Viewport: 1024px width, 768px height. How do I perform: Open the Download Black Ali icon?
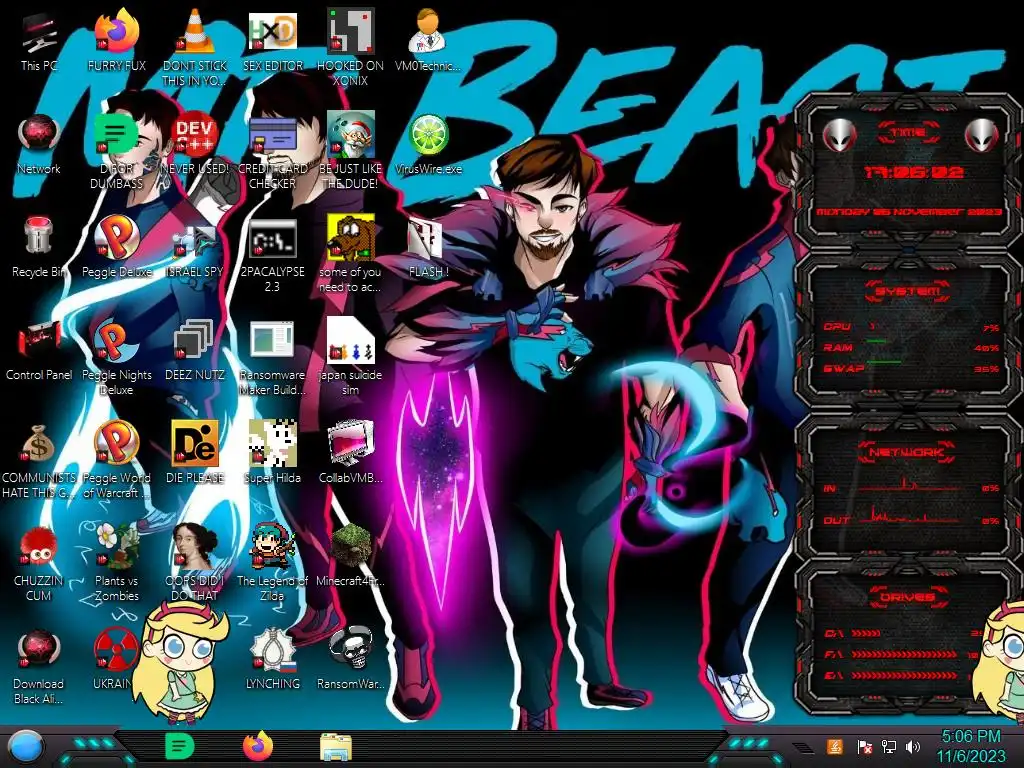39,650
